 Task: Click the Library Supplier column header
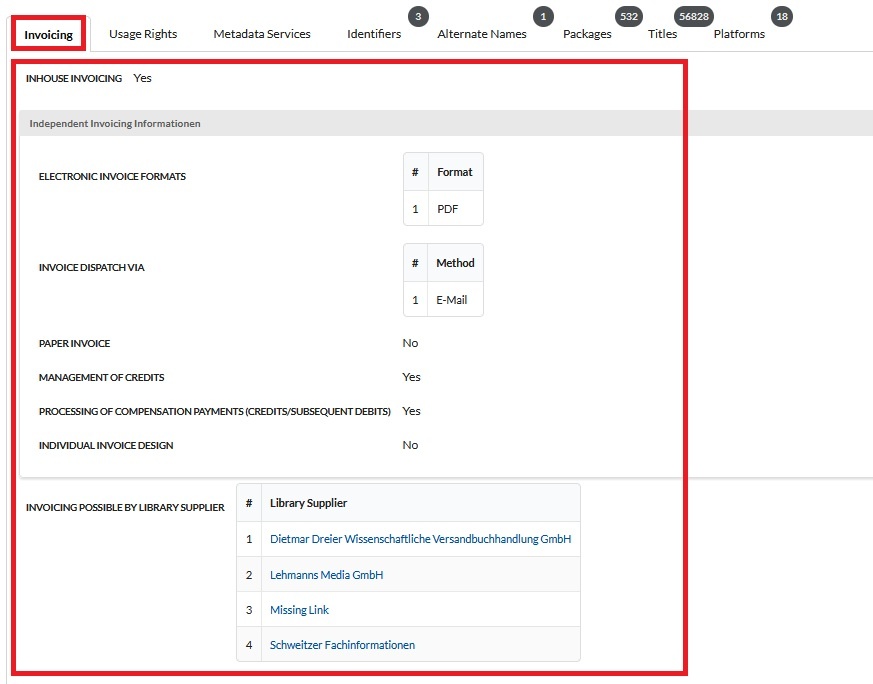tap(308, 503)
